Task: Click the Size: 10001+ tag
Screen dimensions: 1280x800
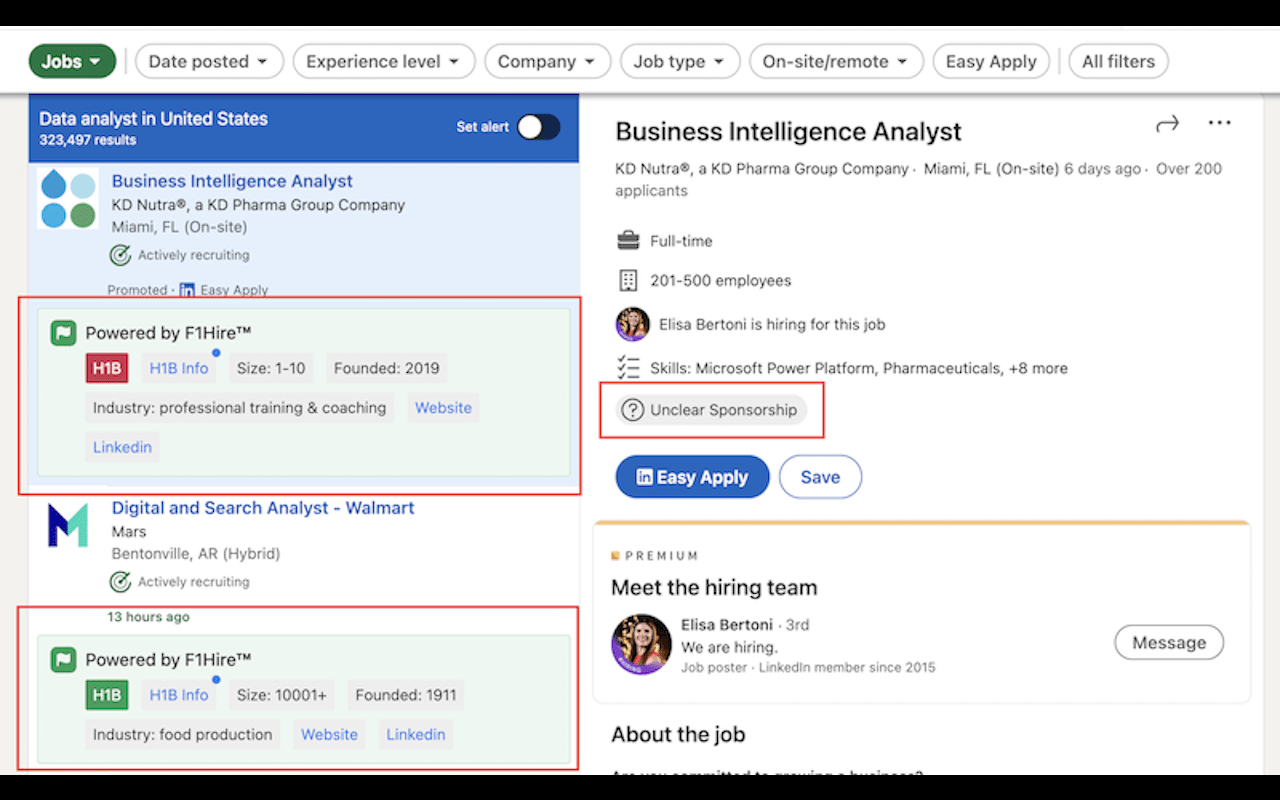Action: click(x=282, y=695)
